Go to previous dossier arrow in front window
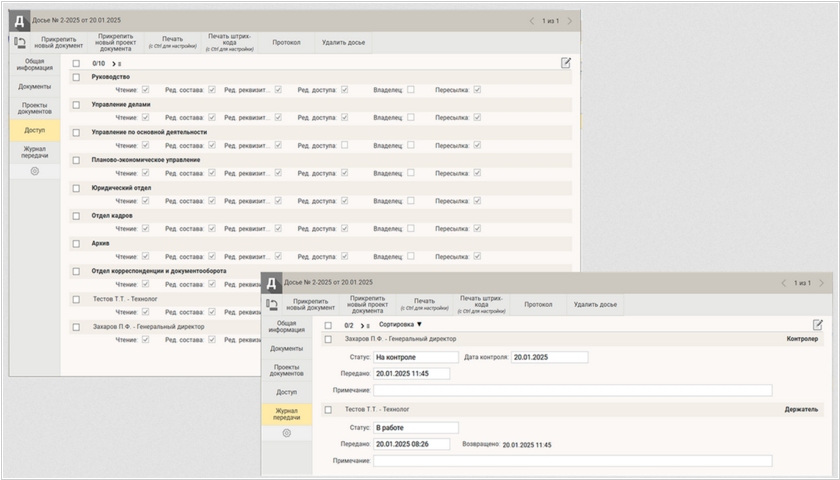This screenshot has height=480, width=840. pyautogui.click(x=782, y=283)
